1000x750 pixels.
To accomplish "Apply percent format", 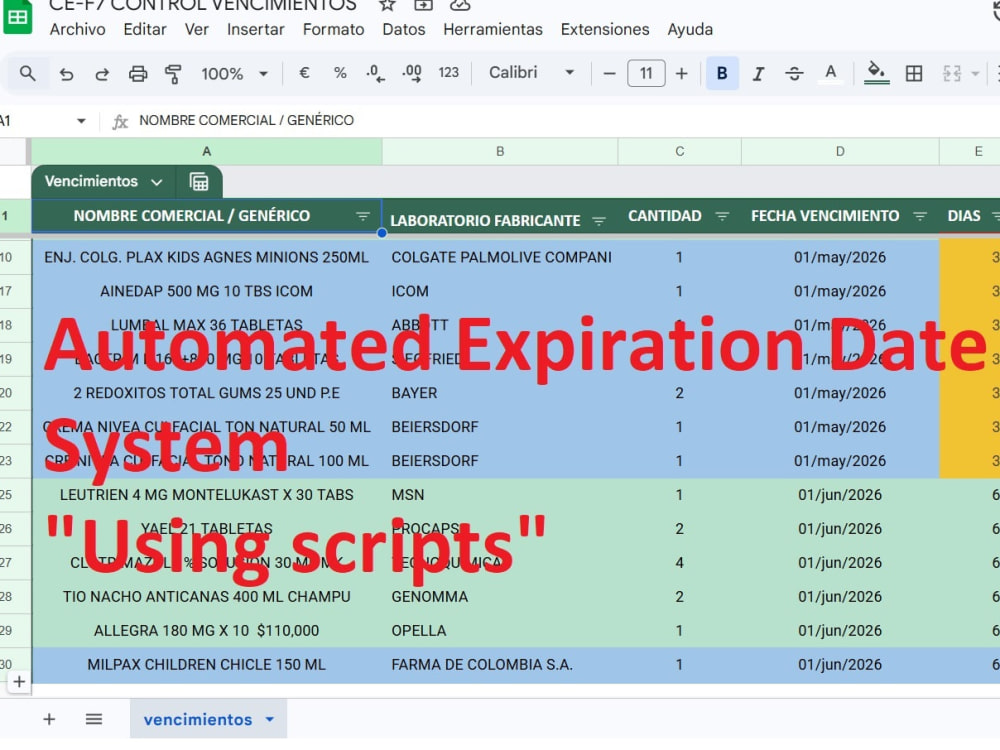I will (340, 73).
